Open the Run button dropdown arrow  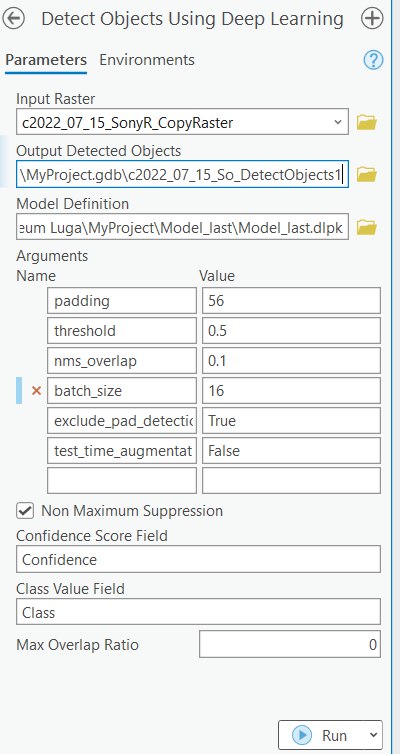point(372,735)
